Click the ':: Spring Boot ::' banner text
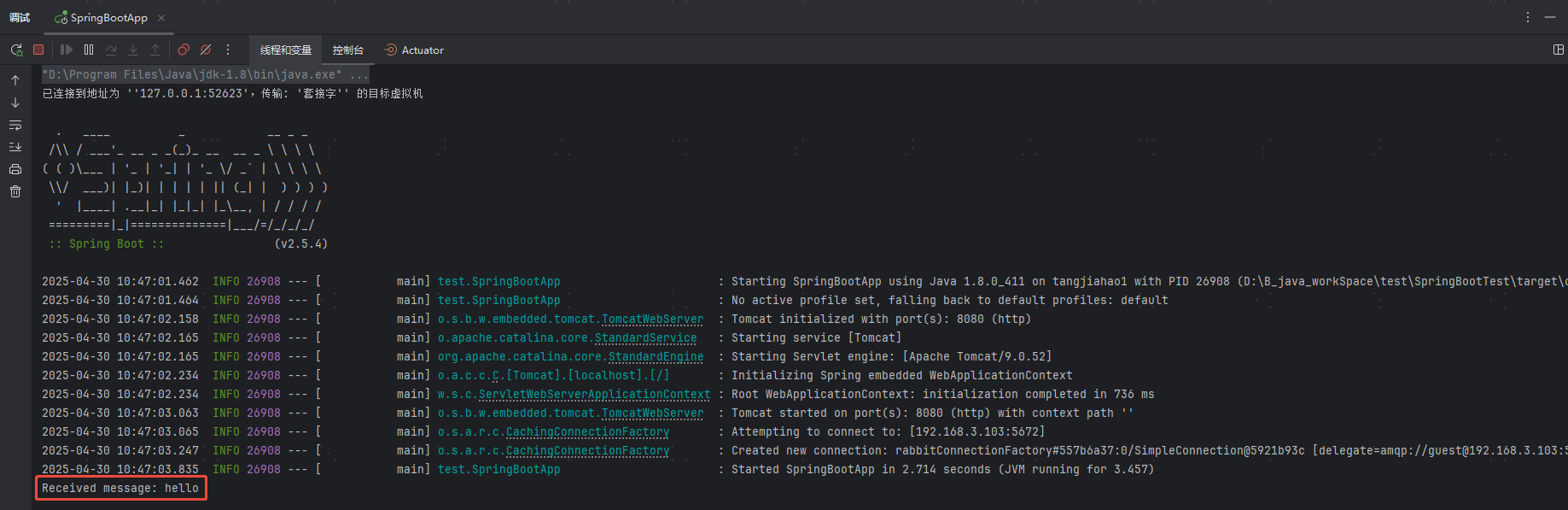Screen dimensions: 1568x510 point(106,244)
